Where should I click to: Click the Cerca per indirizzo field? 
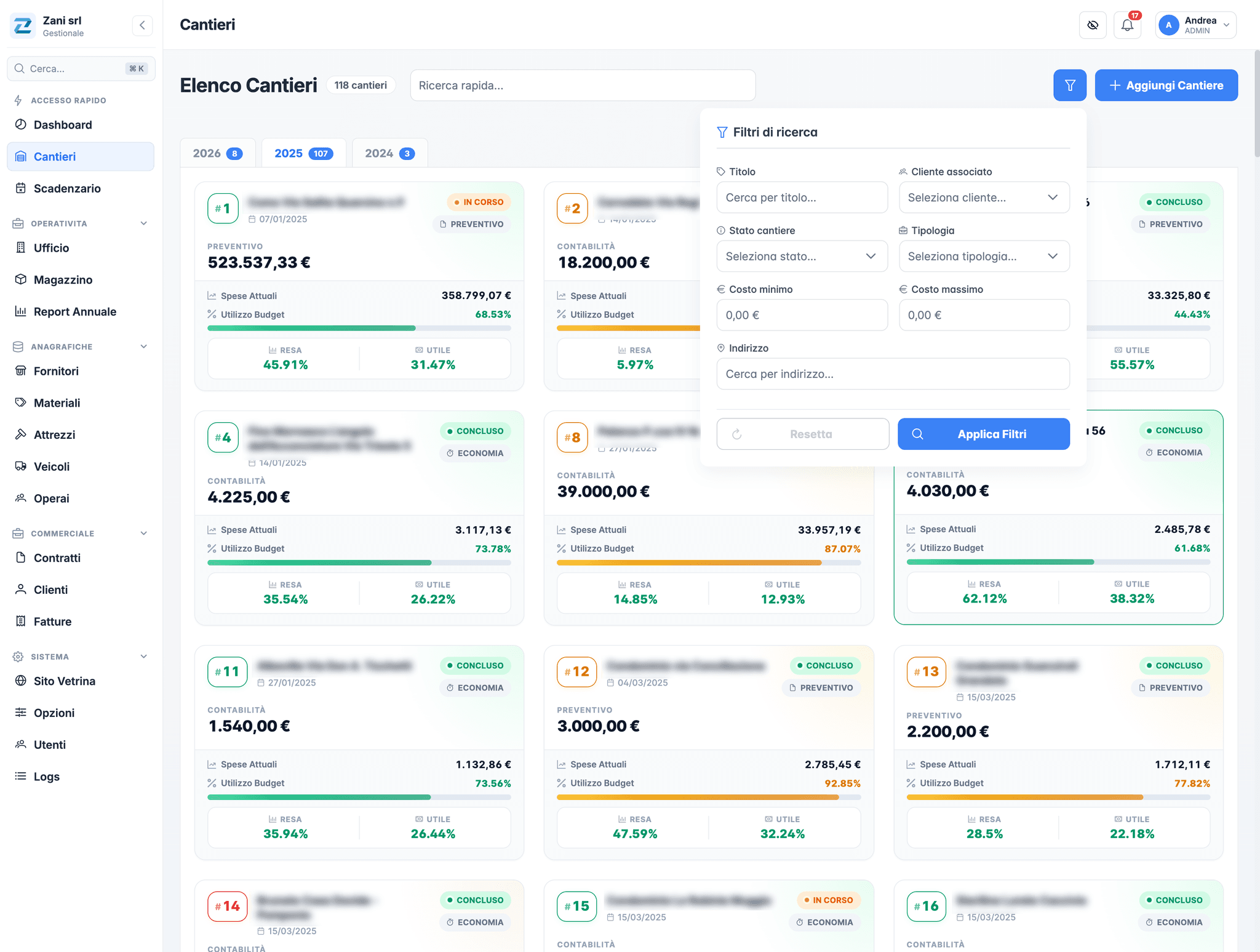pos(893,374)
